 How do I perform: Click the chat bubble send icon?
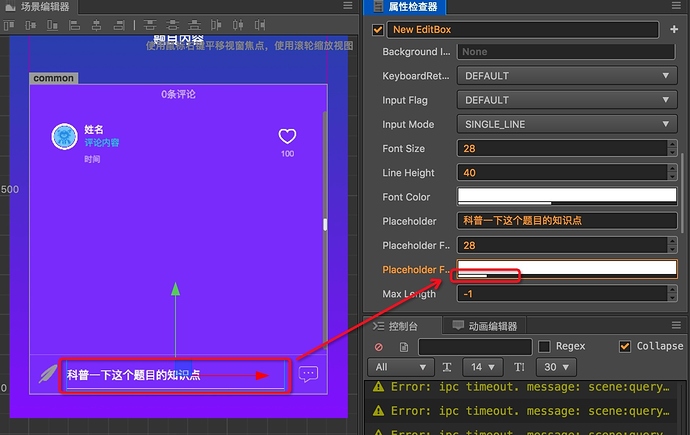[x=308, y=374]
